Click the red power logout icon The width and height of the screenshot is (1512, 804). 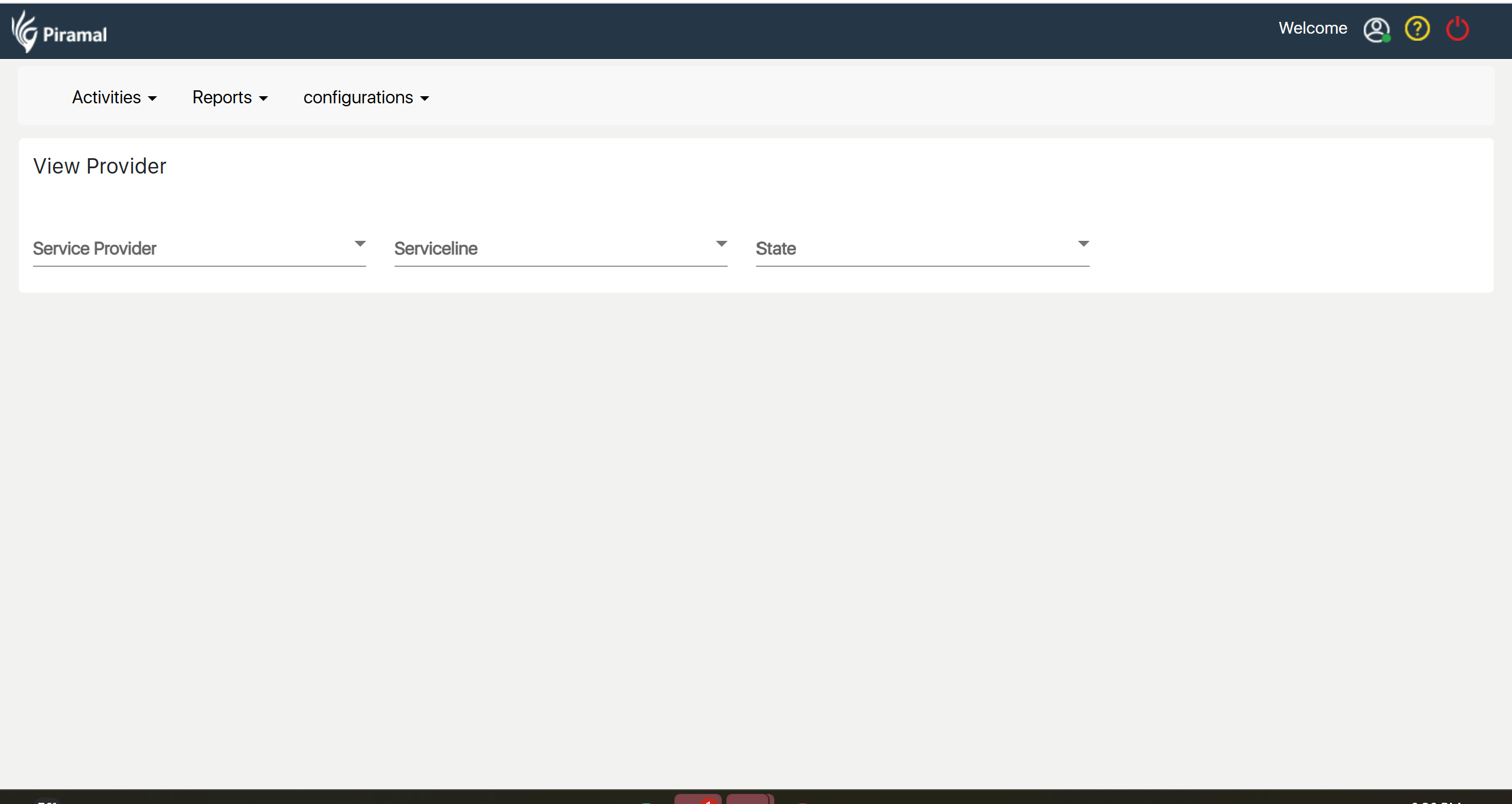tap(1457, 28)
